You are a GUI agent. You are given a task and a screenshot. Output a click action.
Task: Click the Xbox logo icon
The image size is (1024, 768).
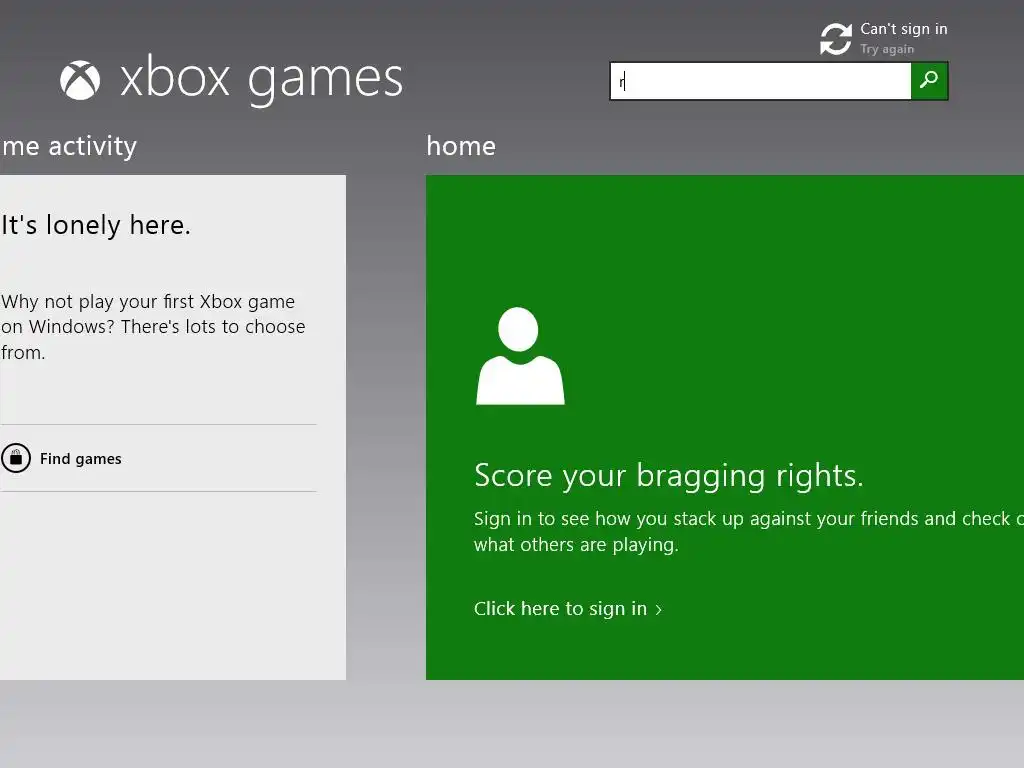pos(80,80)
